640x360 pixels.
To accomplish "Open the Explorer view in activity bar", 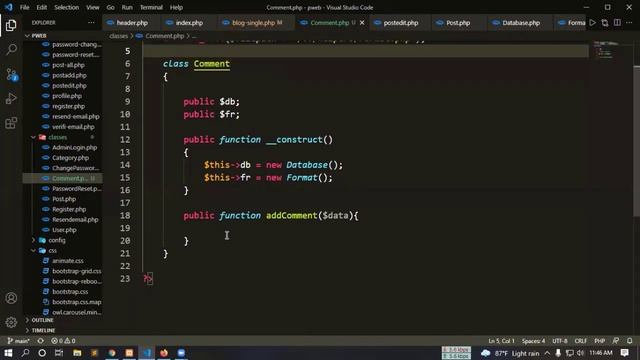I will coord(11,25).
